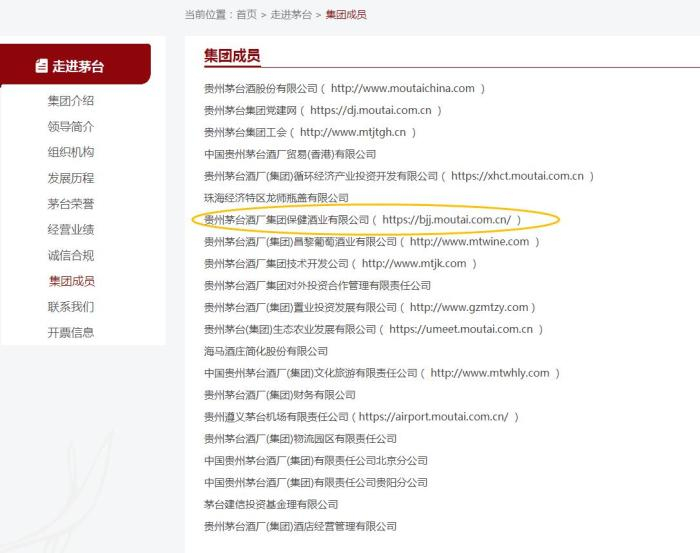The height and width of the screenshot is (553, 700).
Task: Click 首页 in the breadcrumb
Action: 246,15
